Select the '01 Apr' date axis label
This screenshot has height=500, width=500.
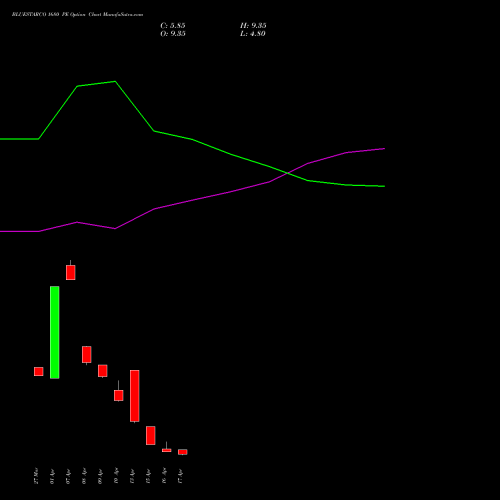click(x=52, y=476)
